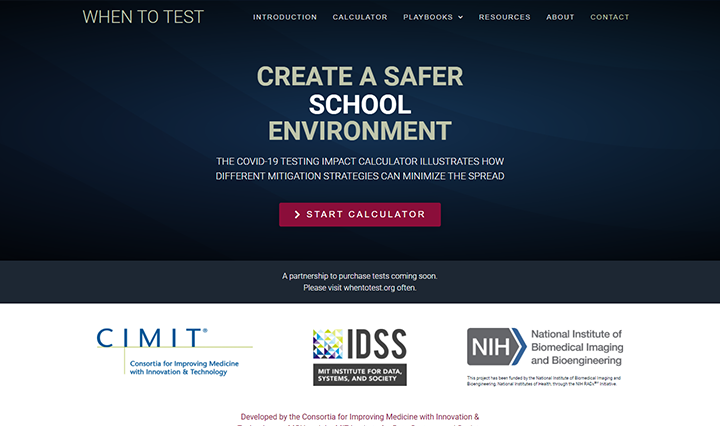Click the NIH RADx funding disclaimer text
Viewport: 720px width, 426px height.
coord(545,381)
